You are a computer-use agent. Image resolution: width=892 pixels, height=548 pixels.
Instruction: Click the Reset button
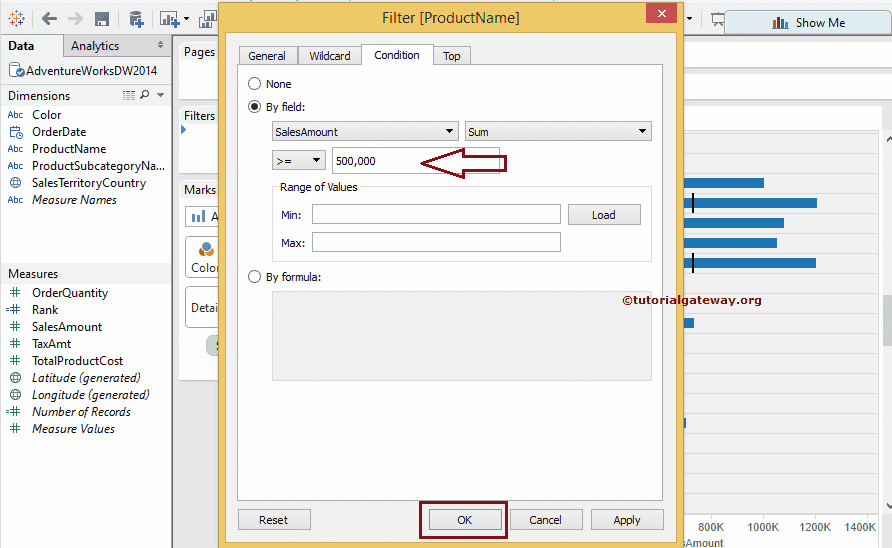[274, 520]
